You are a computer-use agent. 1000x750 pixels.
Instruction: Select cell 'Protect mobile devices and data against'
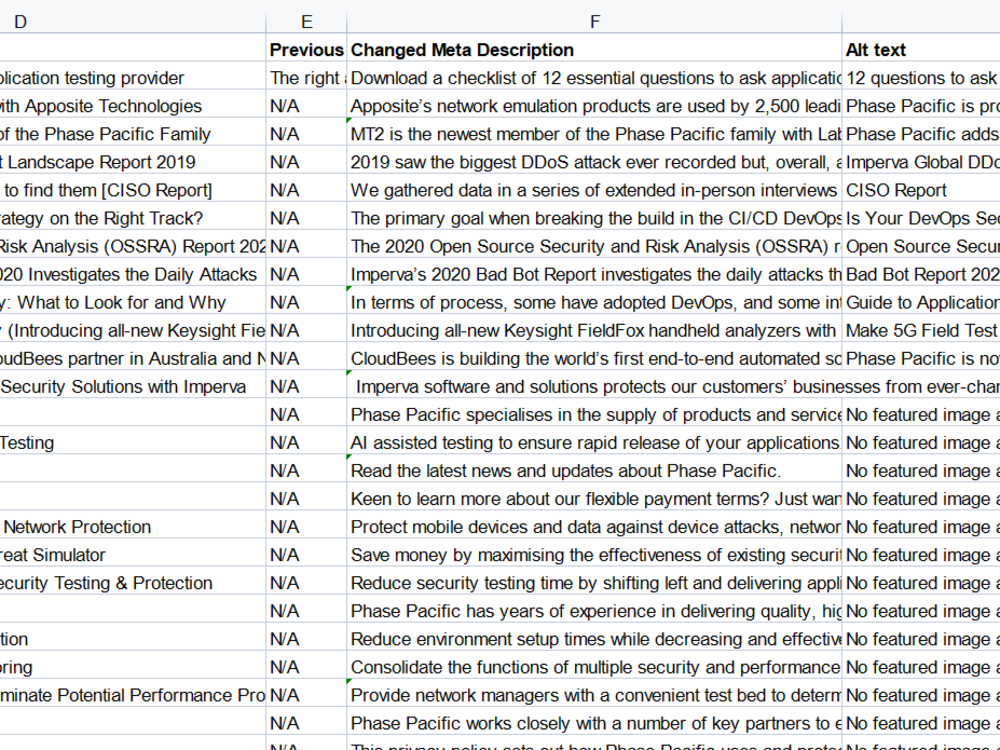pyautogui.click(x=594, y=527)
